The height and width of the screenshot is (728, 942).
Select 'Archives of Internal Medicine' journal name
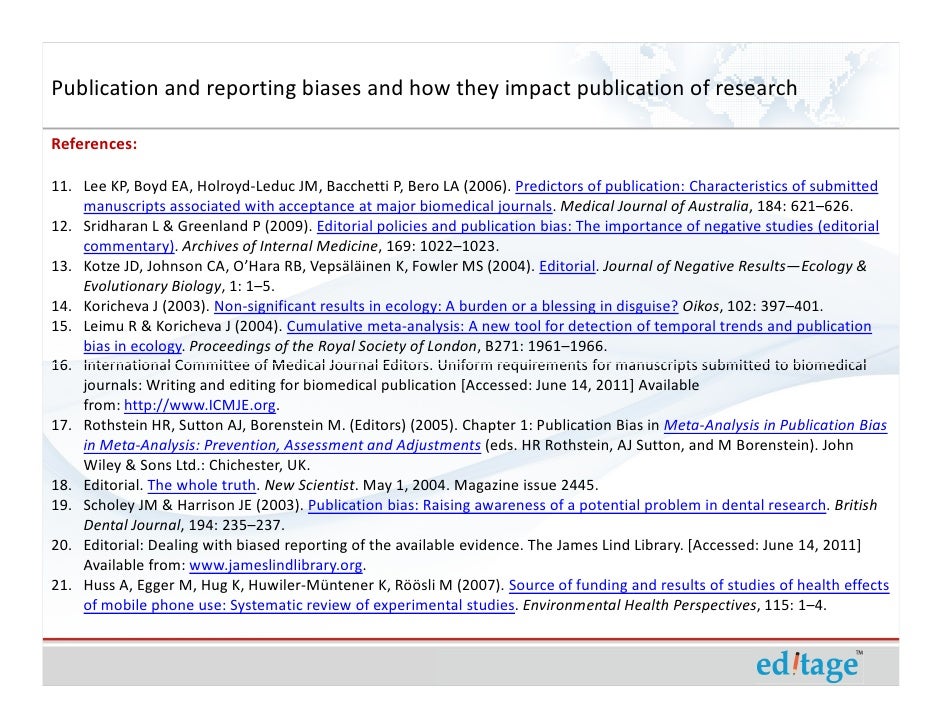point(280,246)
